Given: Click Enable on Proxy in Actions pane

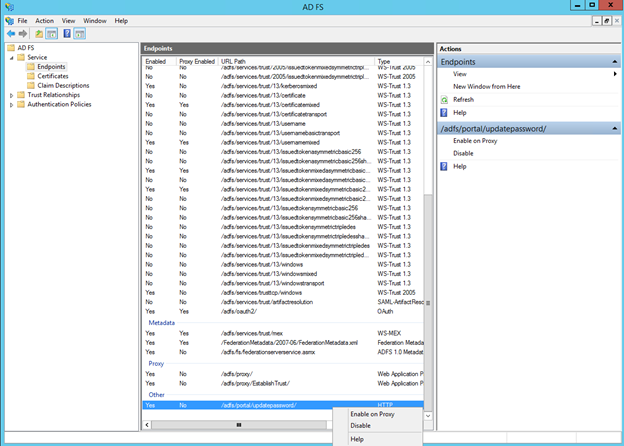Looking at the screenshot, I should [475, 141].
